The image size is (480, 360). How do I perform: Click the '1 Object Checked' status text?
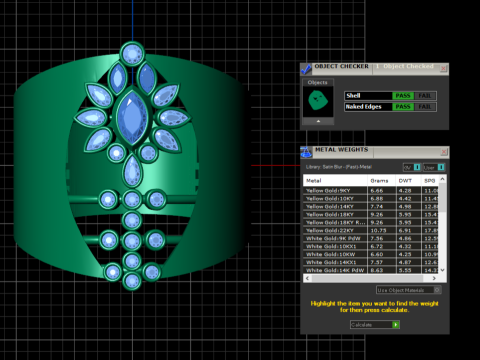405,66
